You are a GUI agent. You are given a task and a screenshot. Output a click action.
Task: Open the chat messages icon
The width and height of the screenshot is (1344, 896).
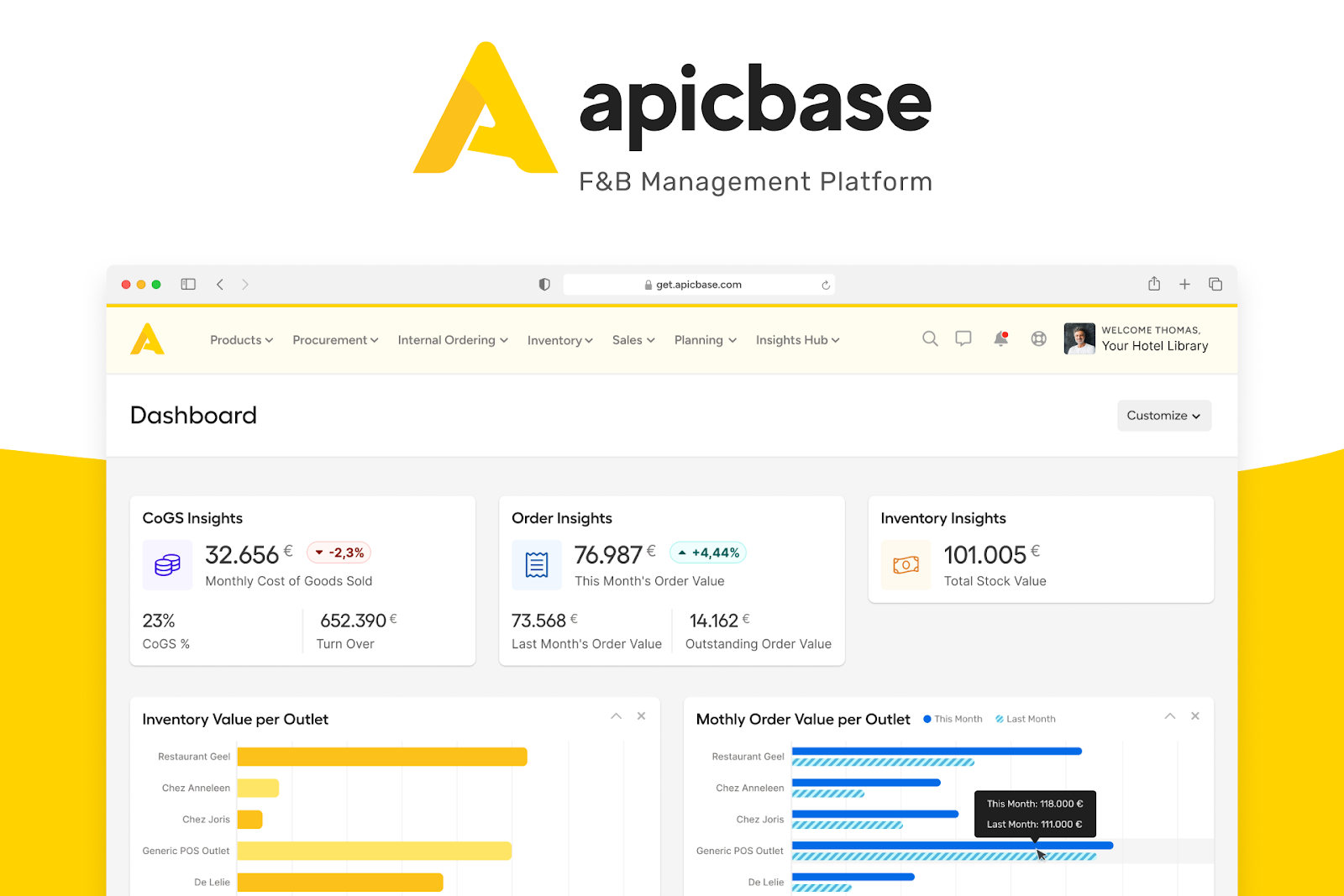click(x=963, y=338)
